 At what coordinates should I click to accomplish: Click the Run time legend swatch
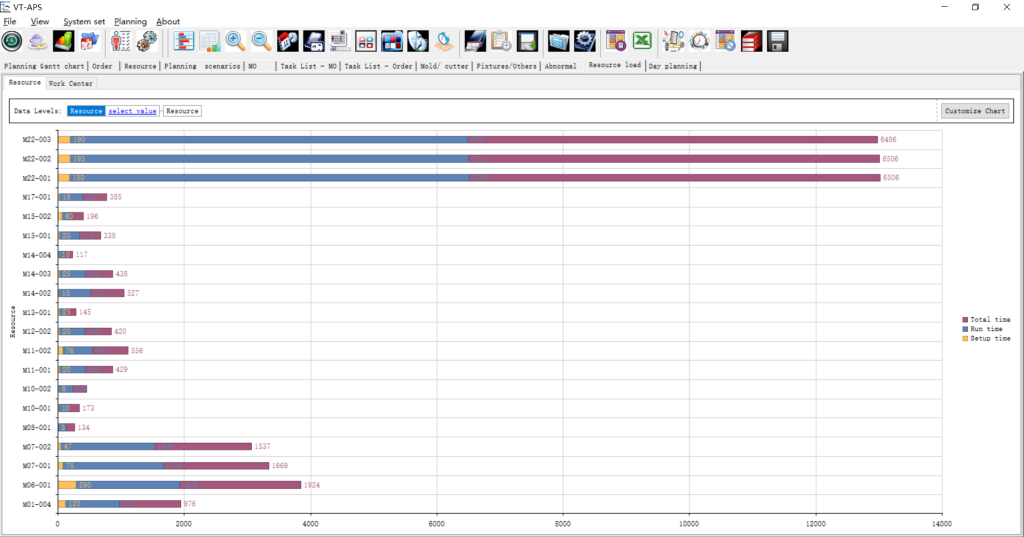point(965,328)
